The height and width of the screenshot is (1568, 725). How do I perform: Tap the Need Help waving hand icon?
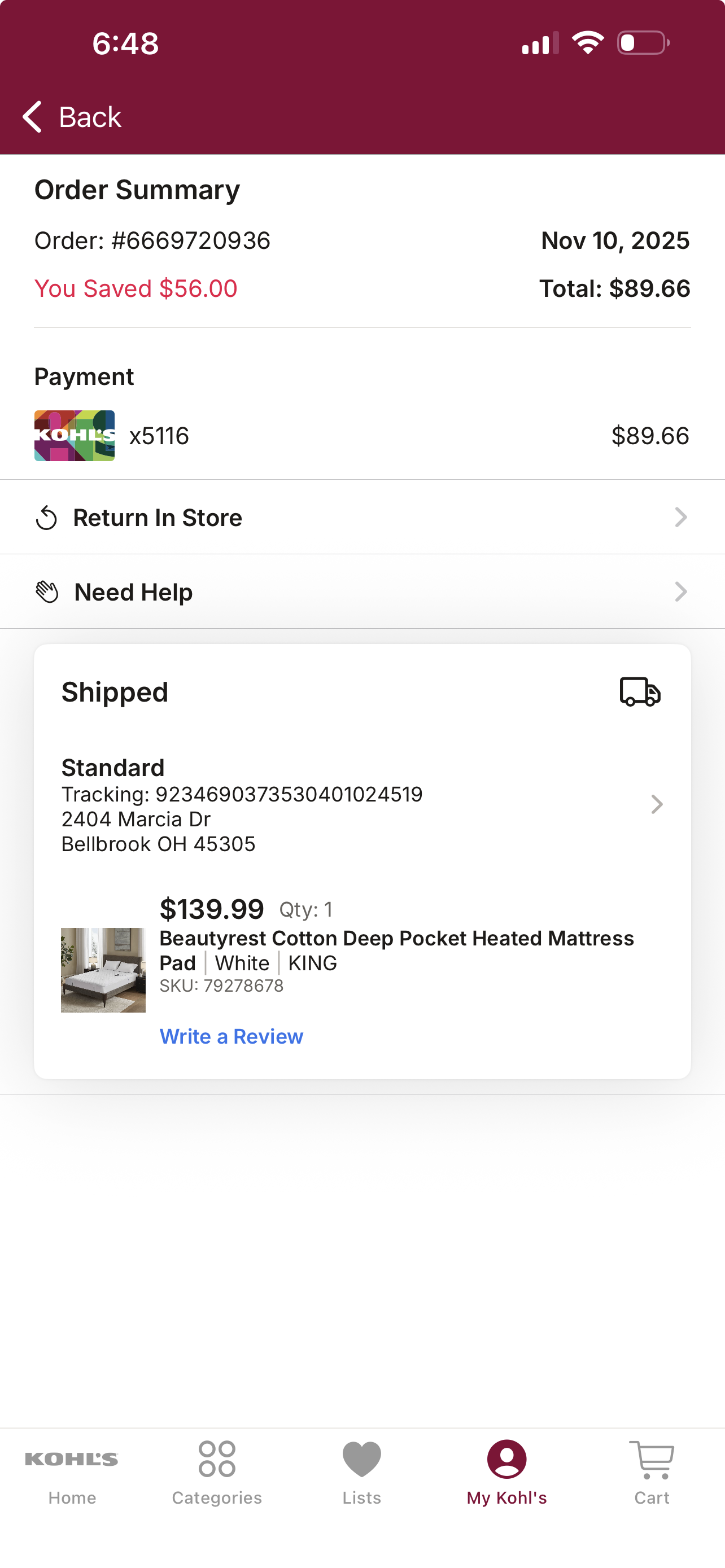[x=47, y=592]
